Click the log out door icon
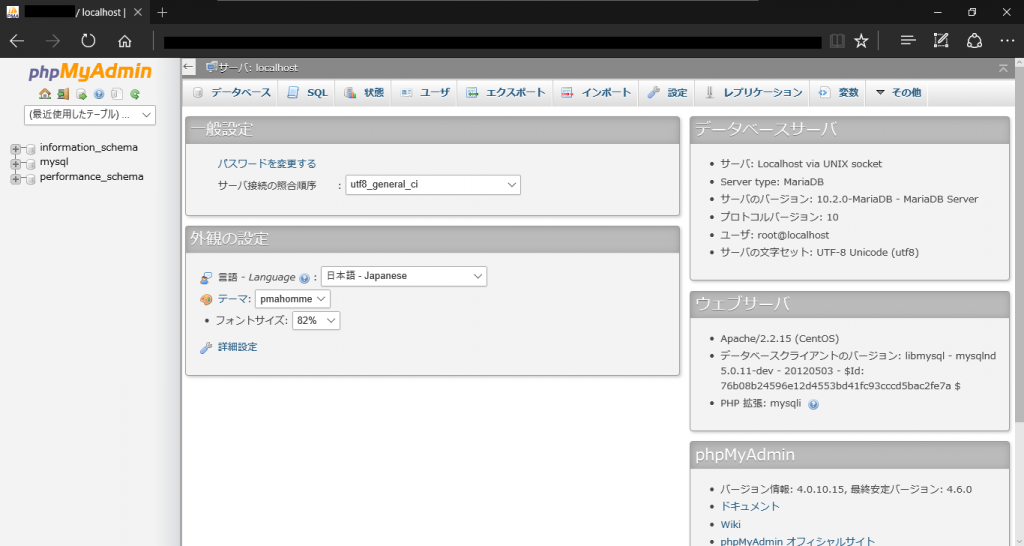Image resolution: width=1024 pixels, height=546 pixels. pos(63,94)
